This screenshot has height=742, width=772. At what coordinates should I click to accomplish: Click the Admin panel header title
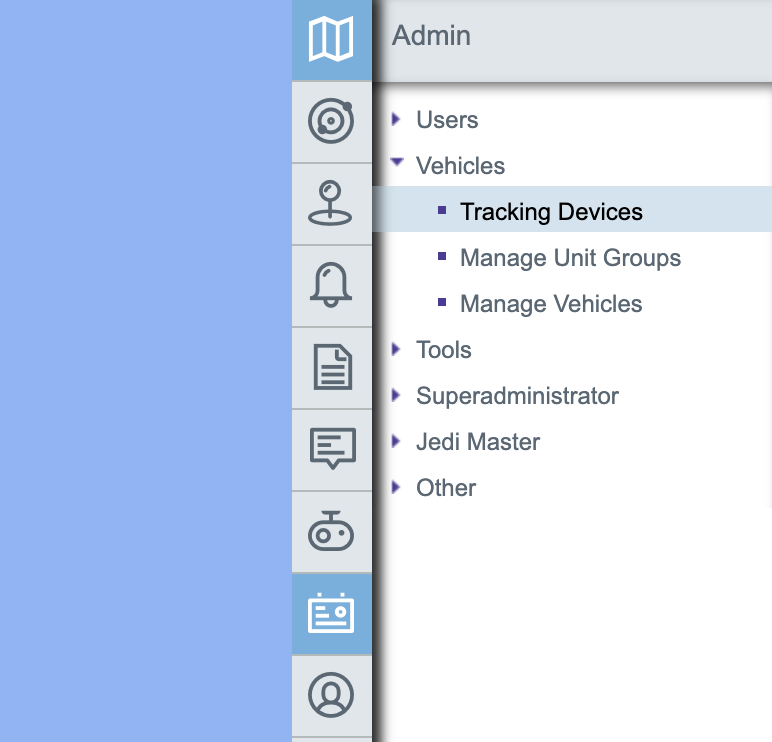point(431,36)
